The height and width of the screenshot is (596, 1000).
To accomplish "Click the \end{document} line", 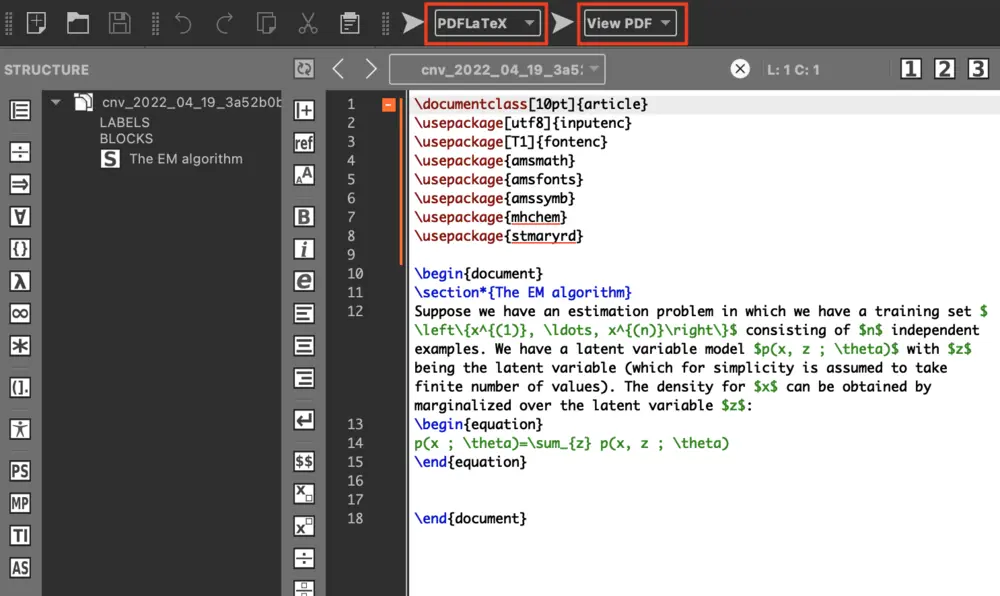I will (470, 518).
